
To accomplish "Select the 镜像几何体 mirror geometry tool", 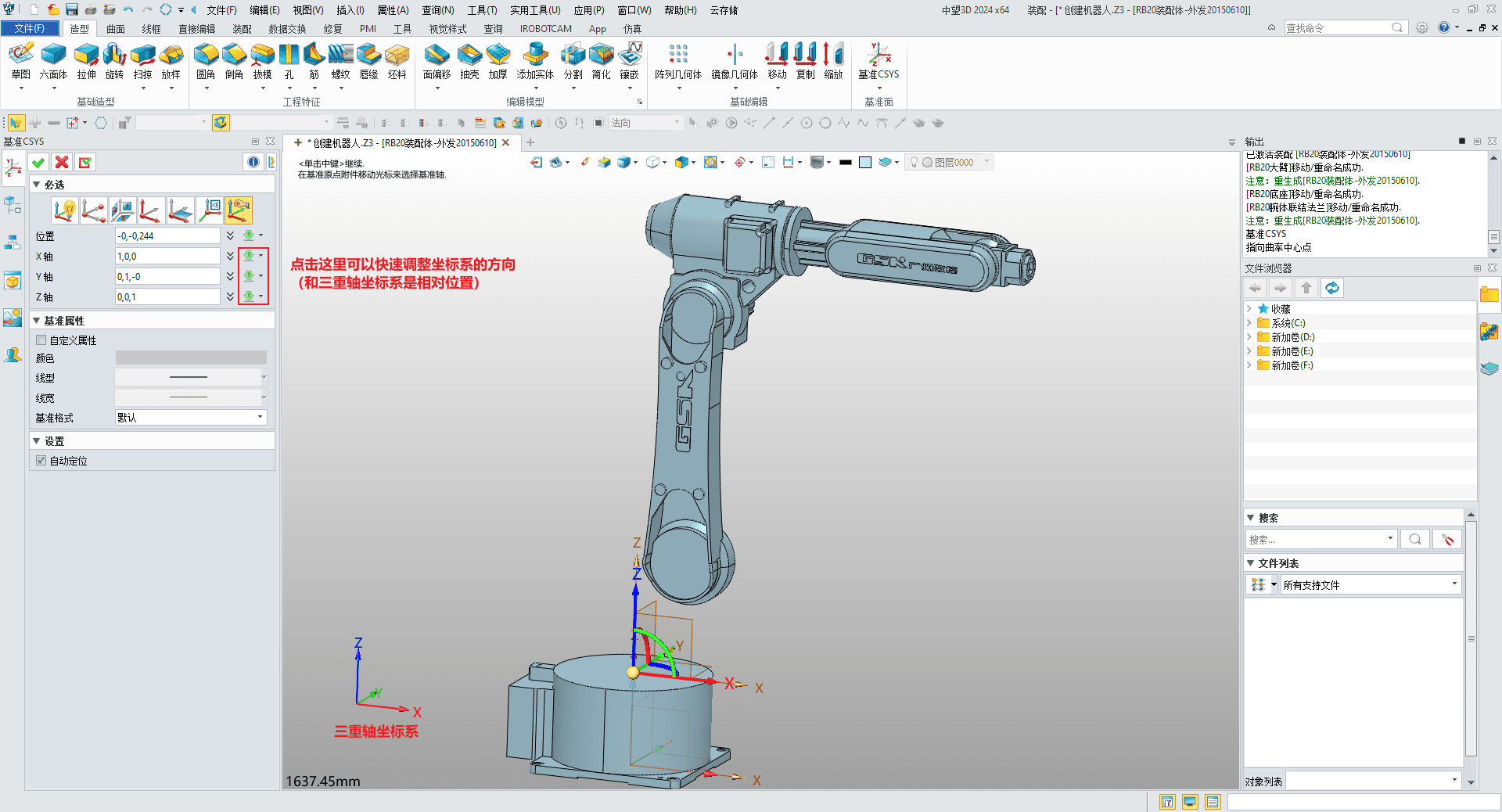I will tap(735, 61).
